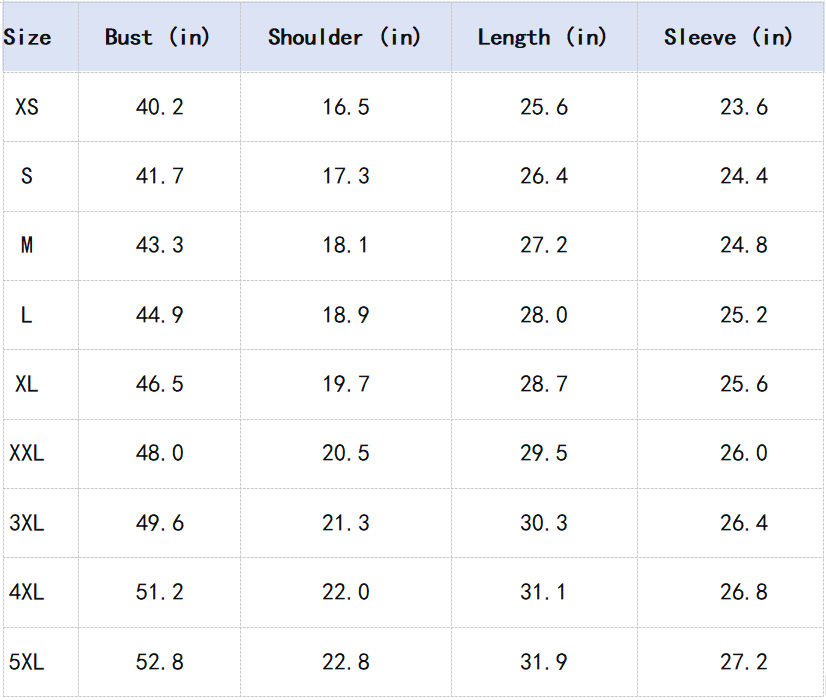Select length value 28.0 for size L
The width and height of the screenshot is (826, 700).
tap(544, 315)
